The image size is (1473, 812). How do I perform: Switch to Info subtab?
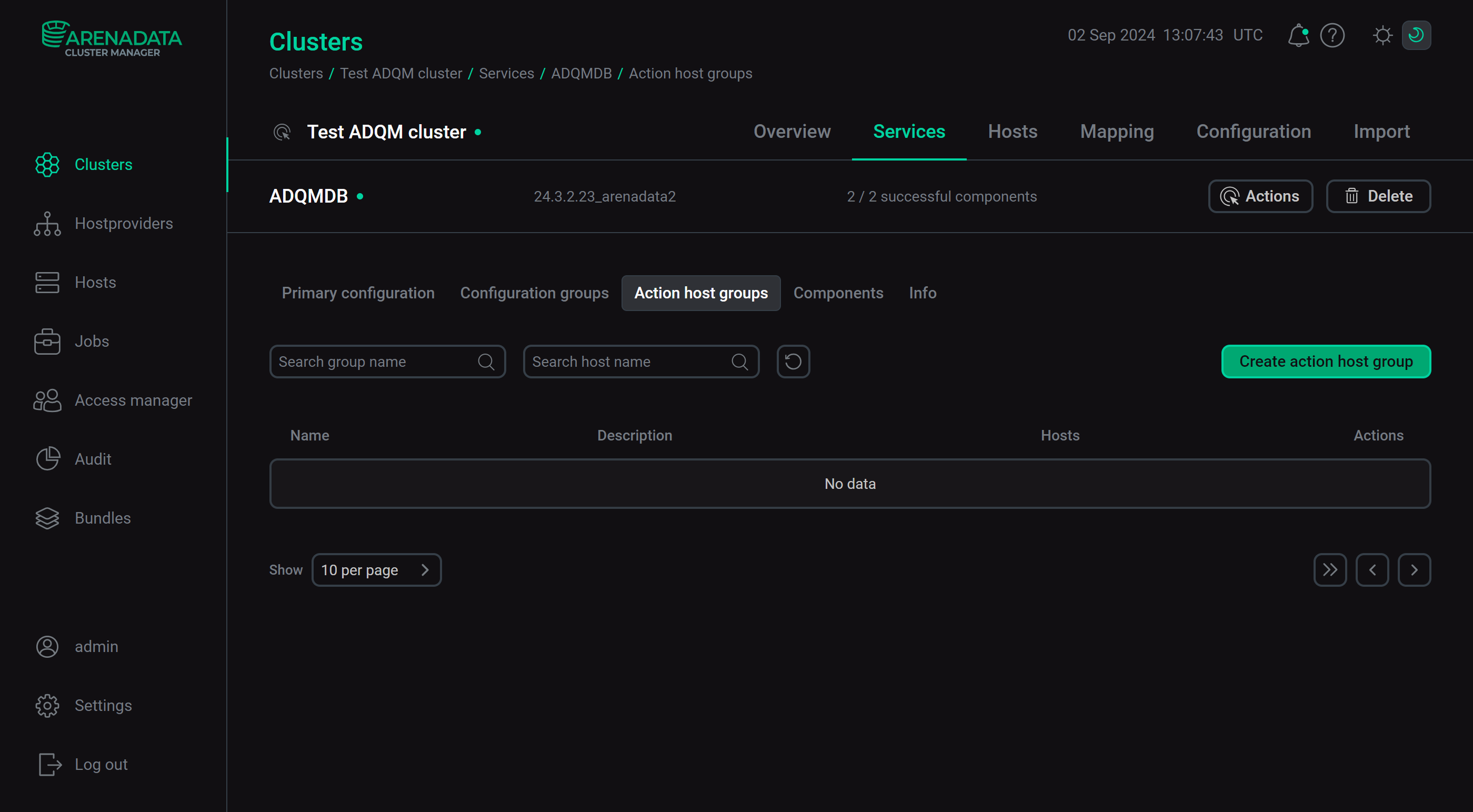pyautogui.click(x=923, y=293)
